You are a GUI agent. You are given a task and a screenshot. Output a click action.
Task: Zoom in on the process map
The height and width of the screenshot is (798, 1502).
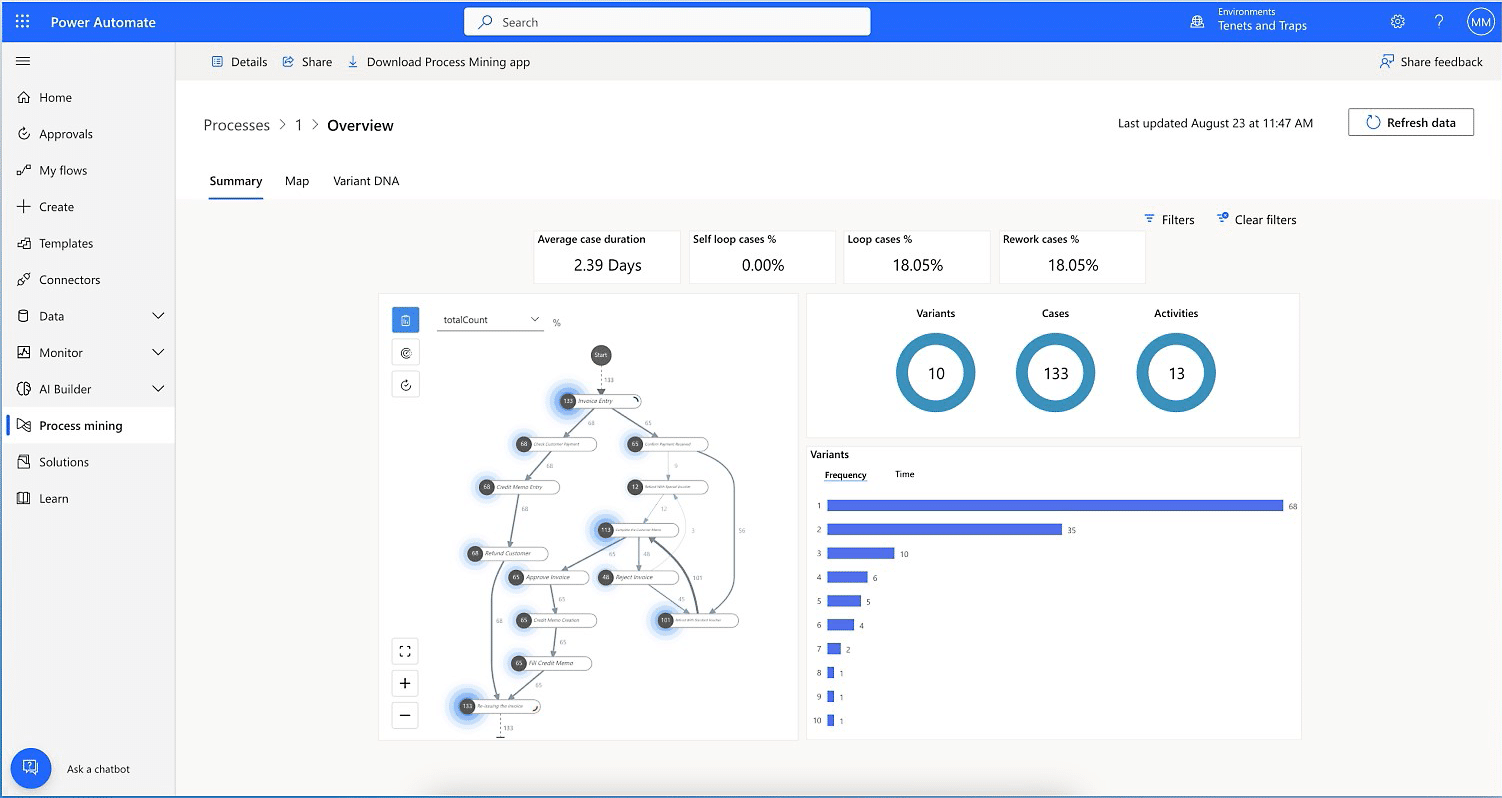tap(405, 683)
